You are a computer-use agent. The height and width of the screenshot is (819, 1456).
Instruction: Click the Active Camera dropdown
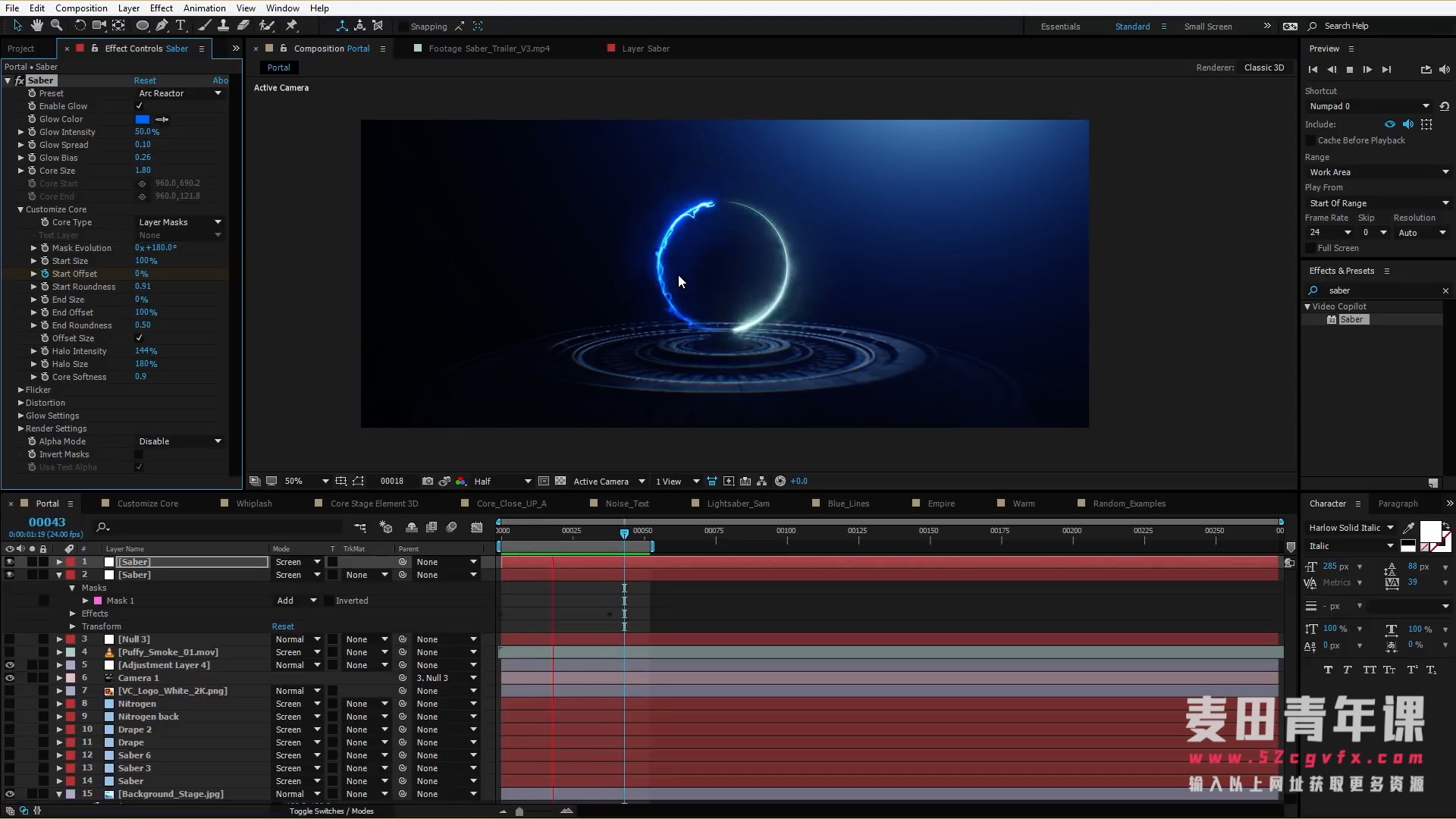(x=606, y=481)
